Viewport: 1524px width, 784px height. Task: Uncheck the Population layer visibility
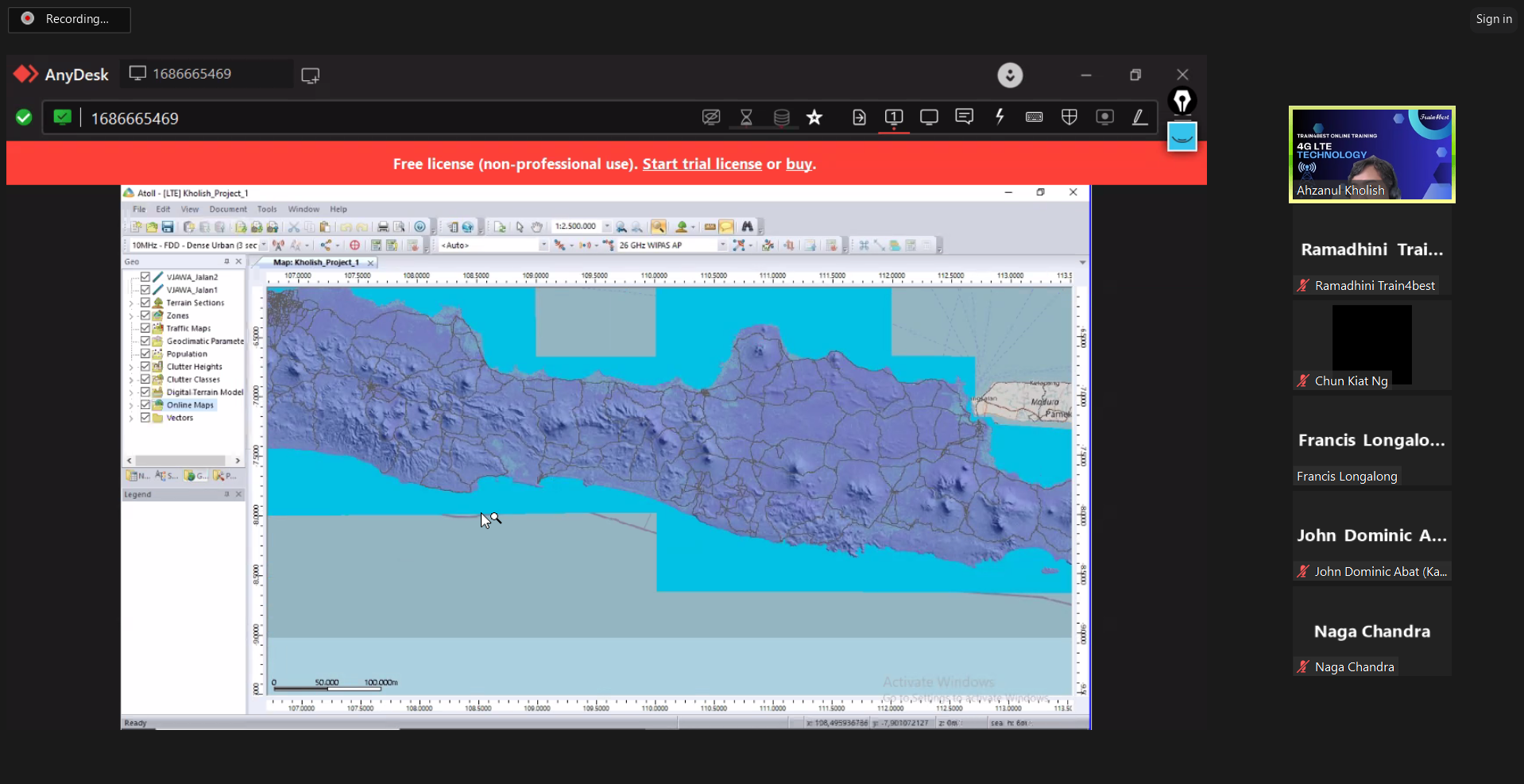145,353
